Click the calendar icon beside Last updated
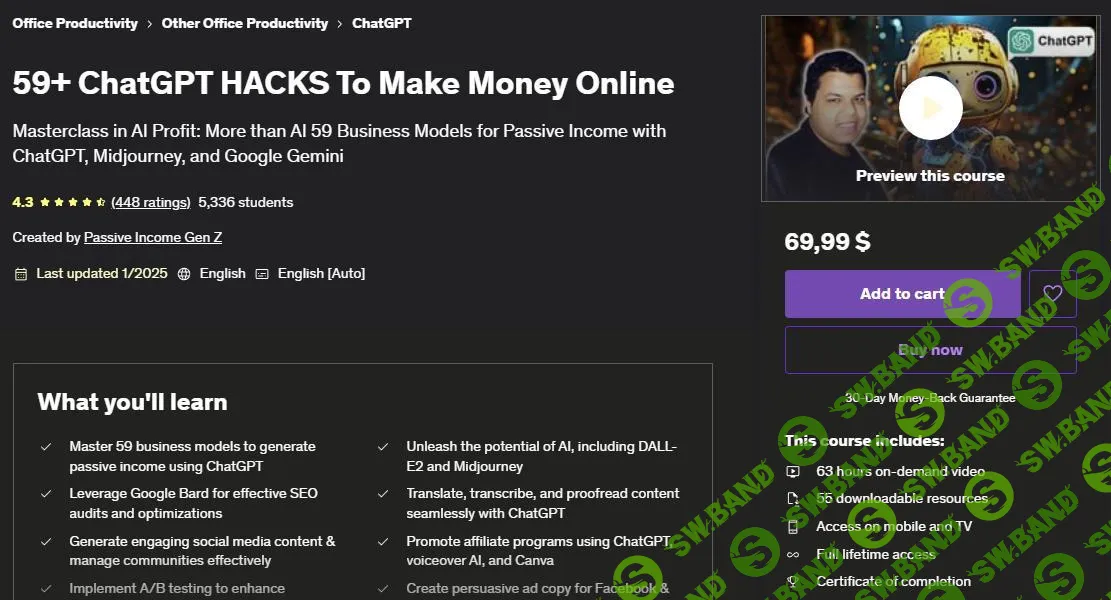 [21, 274]
